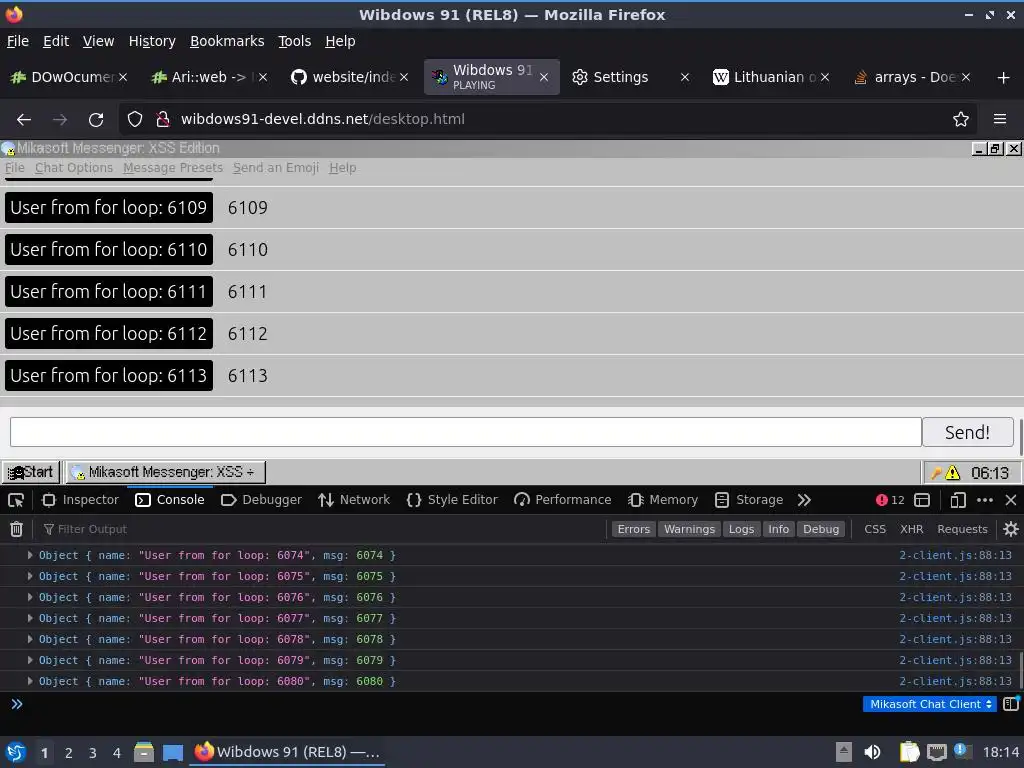
Task: Click the Send! button in the messenger
Action: click(968, 432)
